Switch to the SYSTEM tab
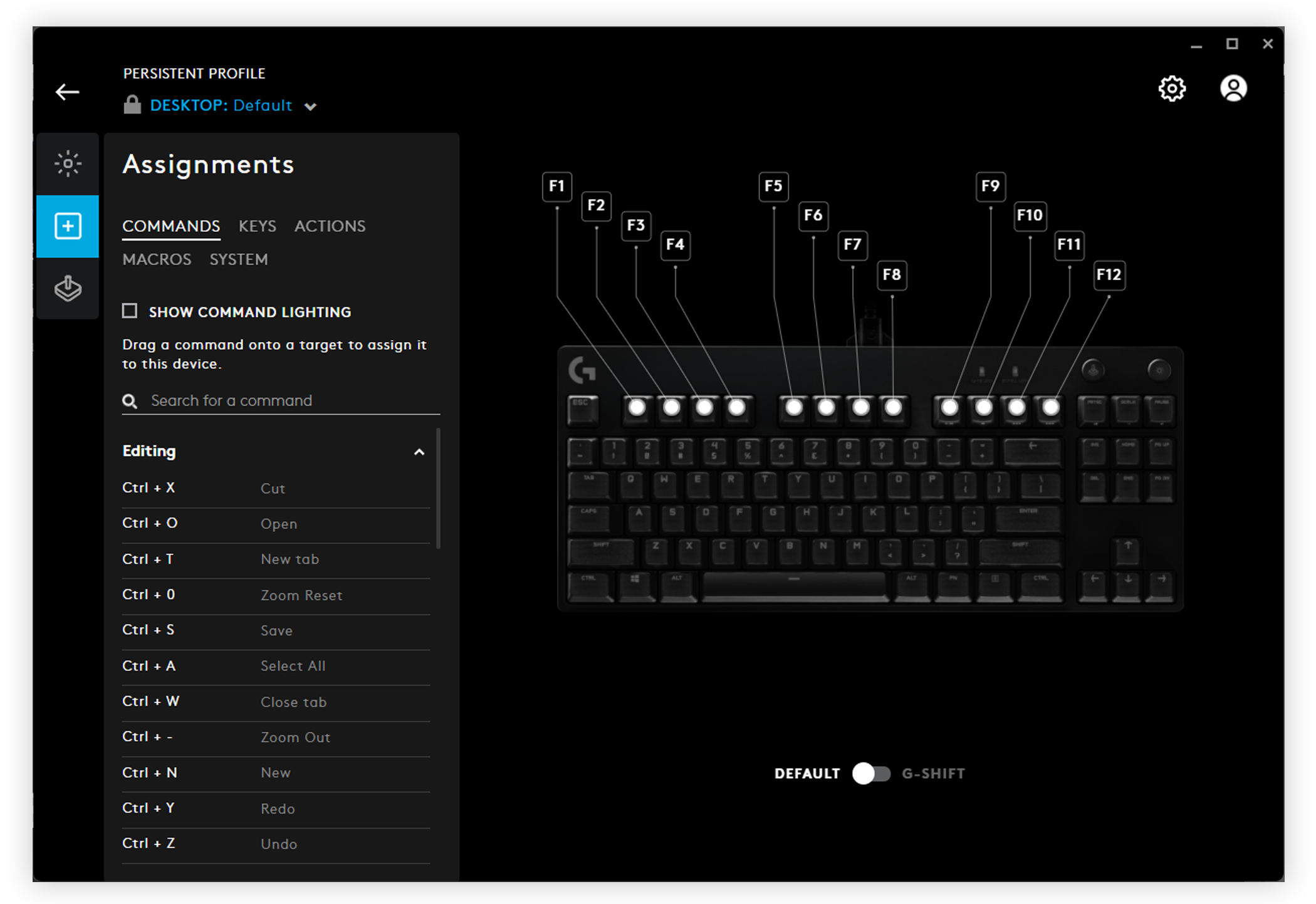Screen dimensions: 1316x904 coord(238,259)
